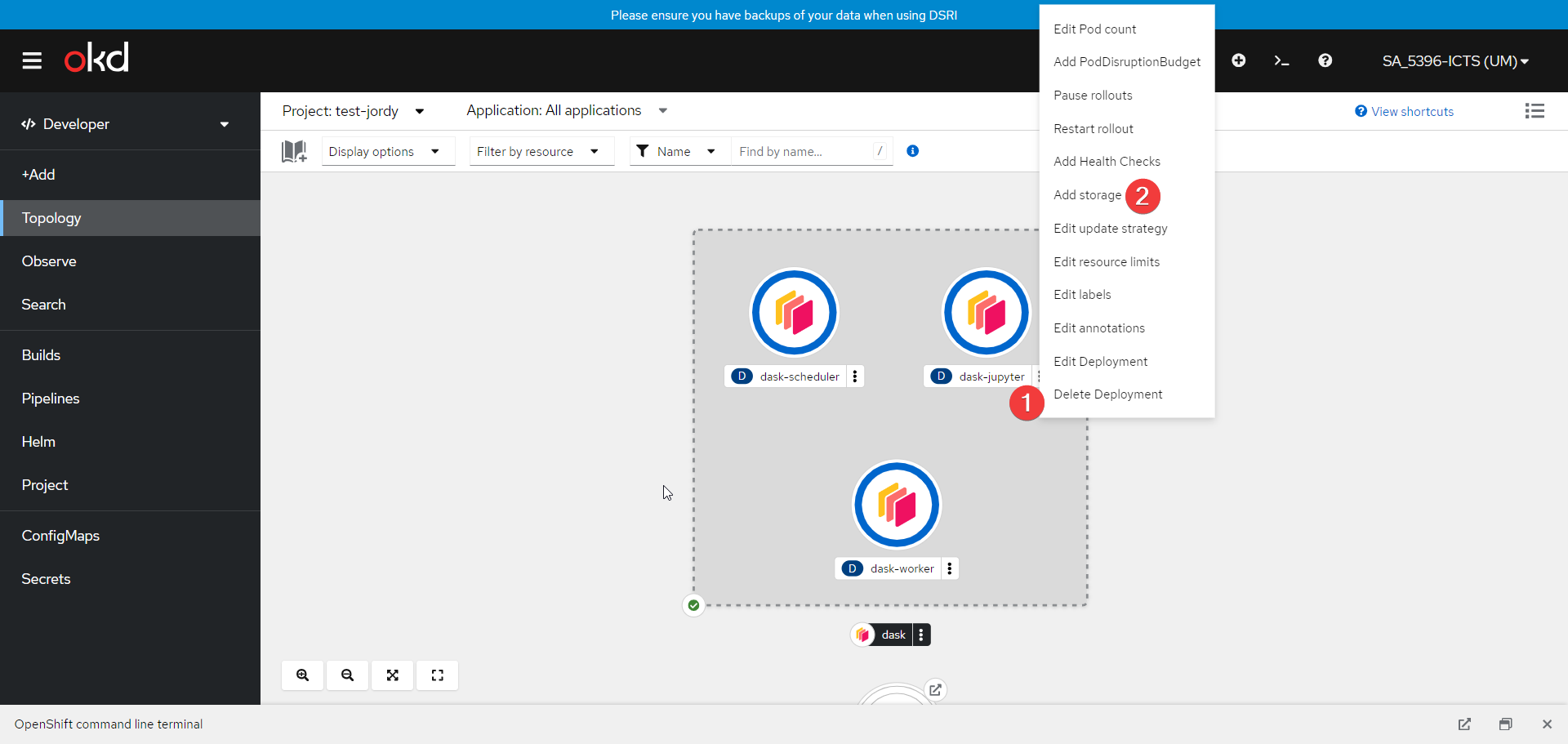Open Helm in the sidebar
The width and height of the screenshot is (1568, 744).
[x=131, y=442]
